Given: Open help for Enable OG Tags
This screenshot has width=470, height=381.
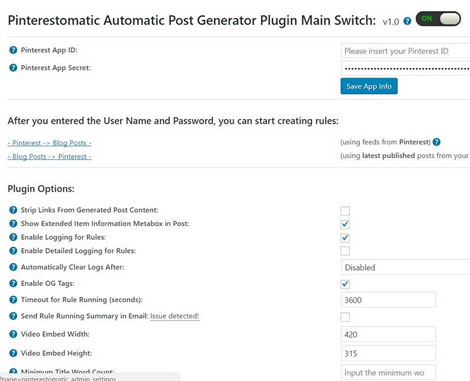Looking at the screenshot, I should tap(13, 283).
